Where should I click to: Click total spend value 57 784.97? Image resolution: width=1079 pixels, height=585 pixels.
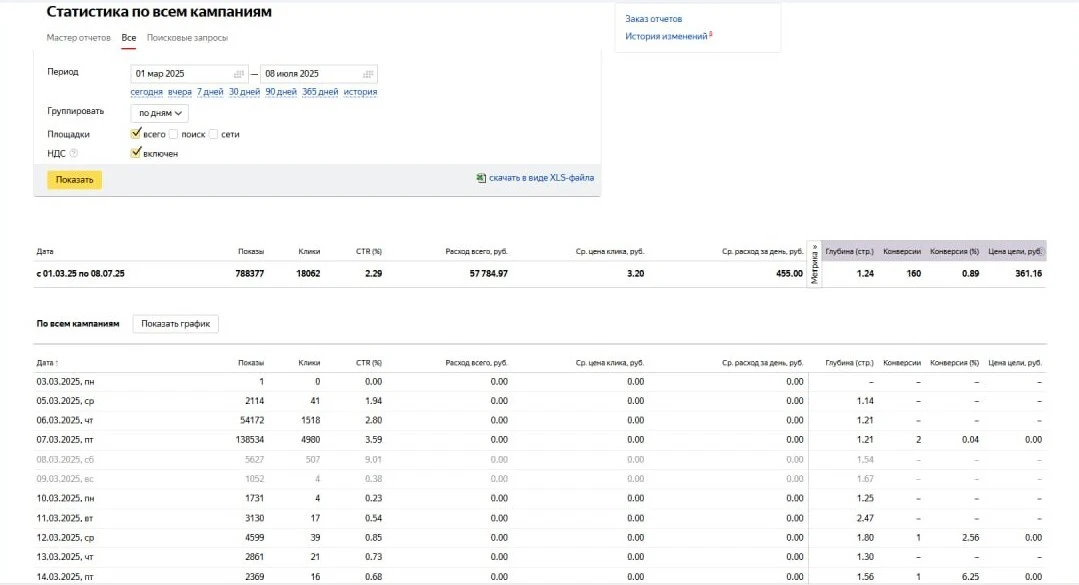489,273
